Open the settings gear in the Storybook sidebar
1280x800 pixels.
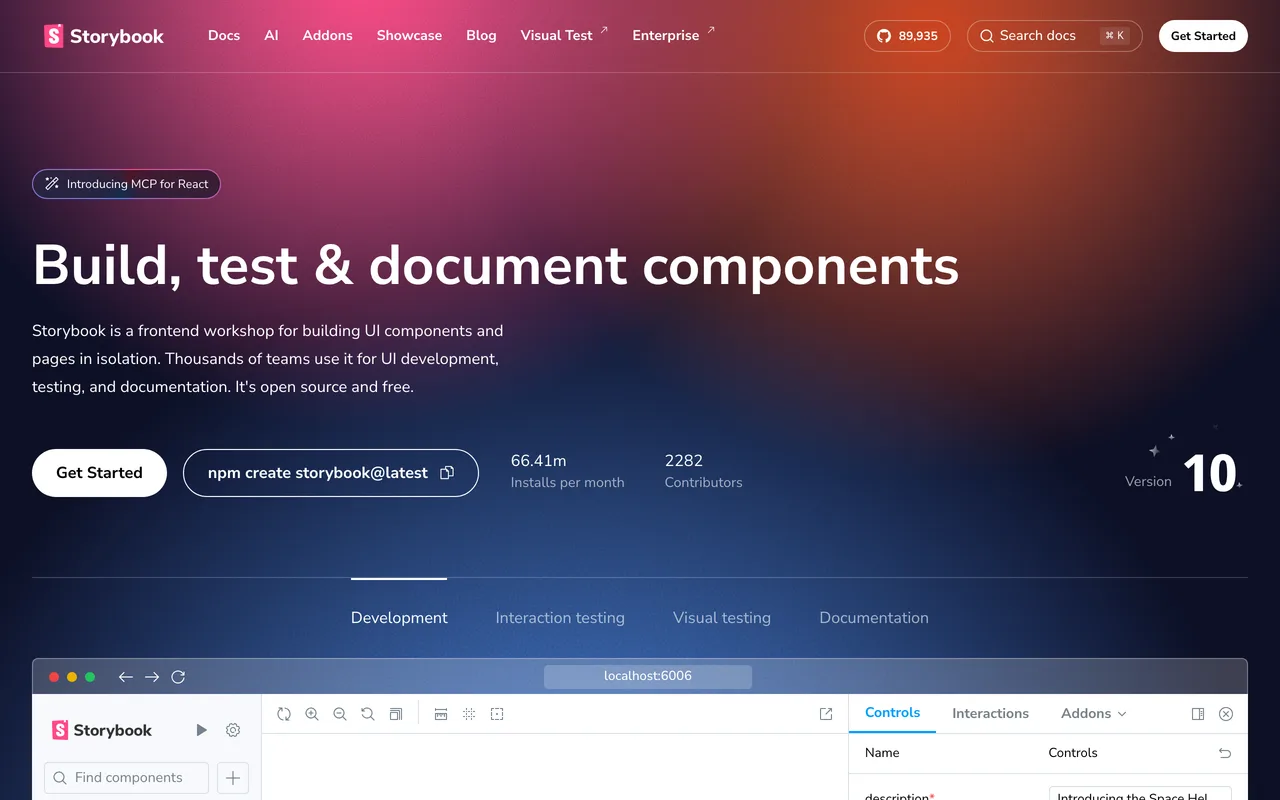(233, 730)
